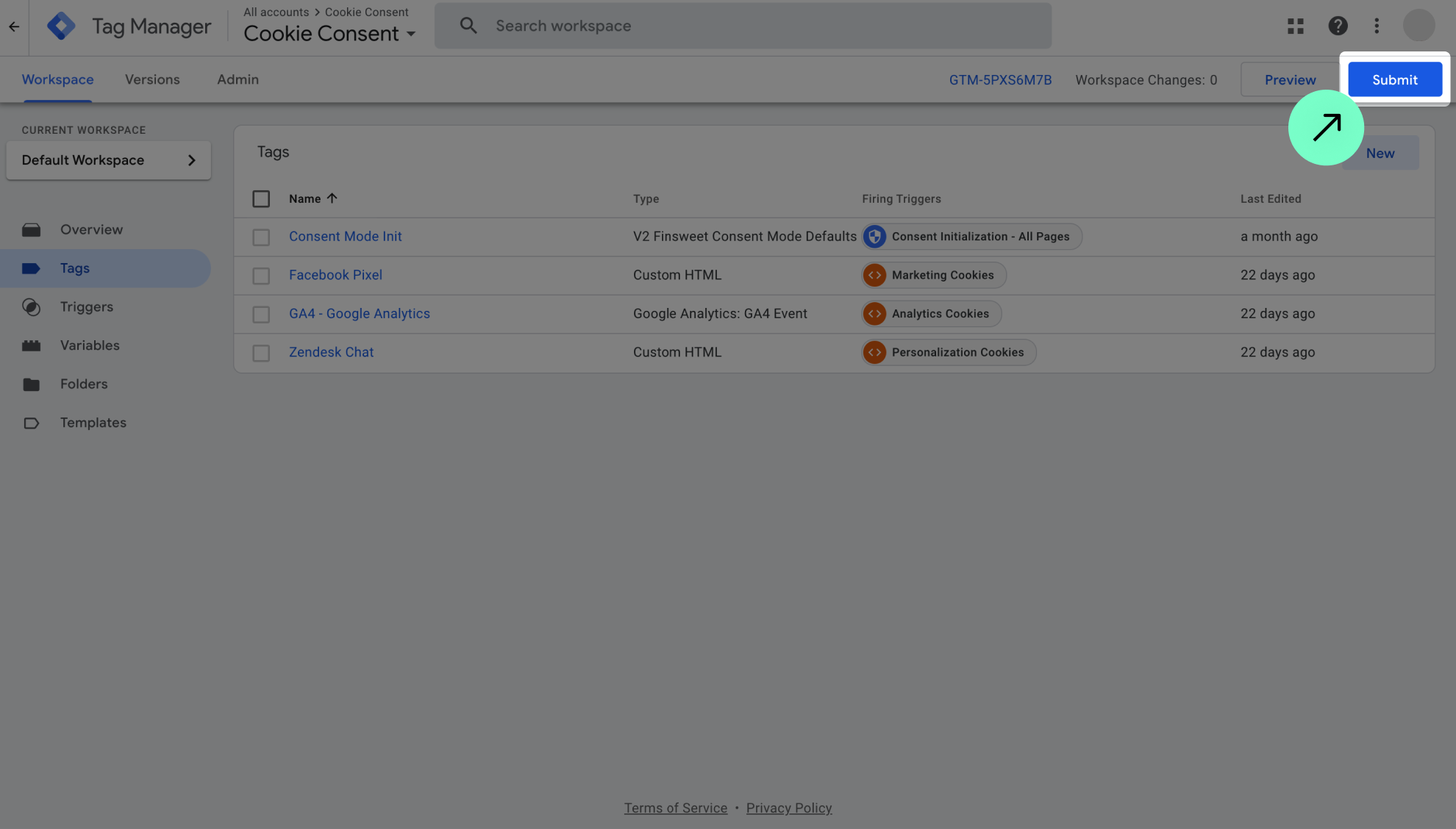Click the Marketing Cookies trigger chip
The height and width of the screenshot is (829, 1456).
pyautogui.click(x=934, y=276)
